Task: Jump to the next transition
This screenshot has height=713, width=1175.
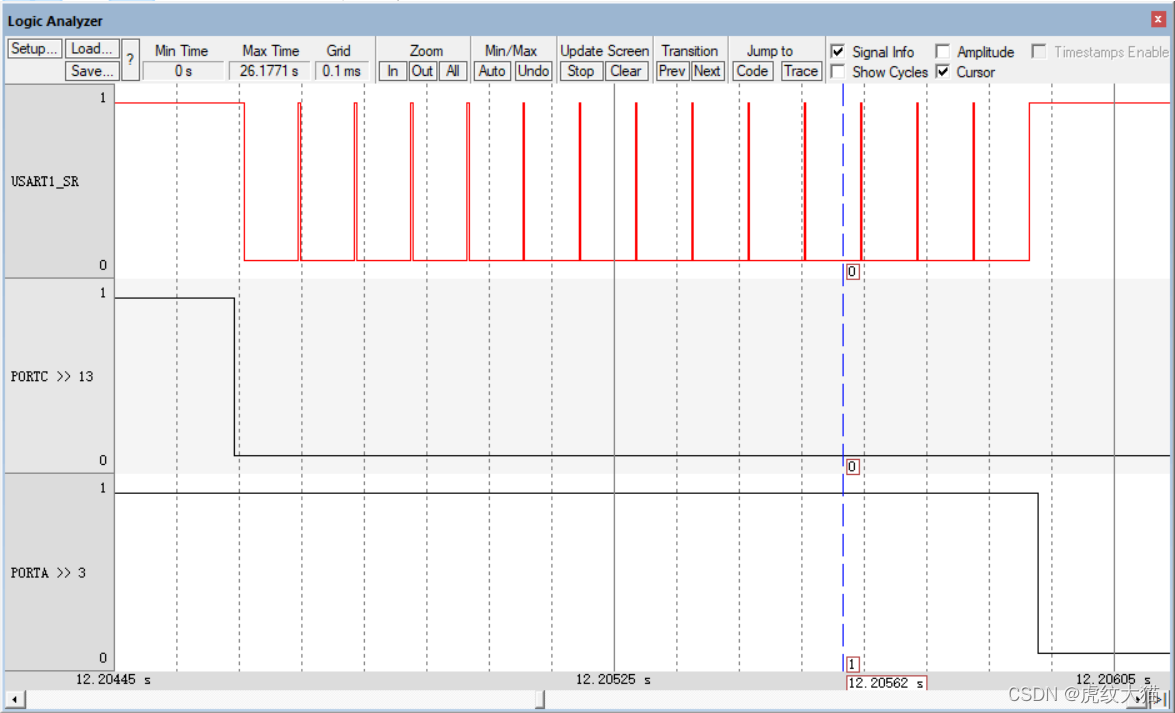Action: tap(707, 71)
